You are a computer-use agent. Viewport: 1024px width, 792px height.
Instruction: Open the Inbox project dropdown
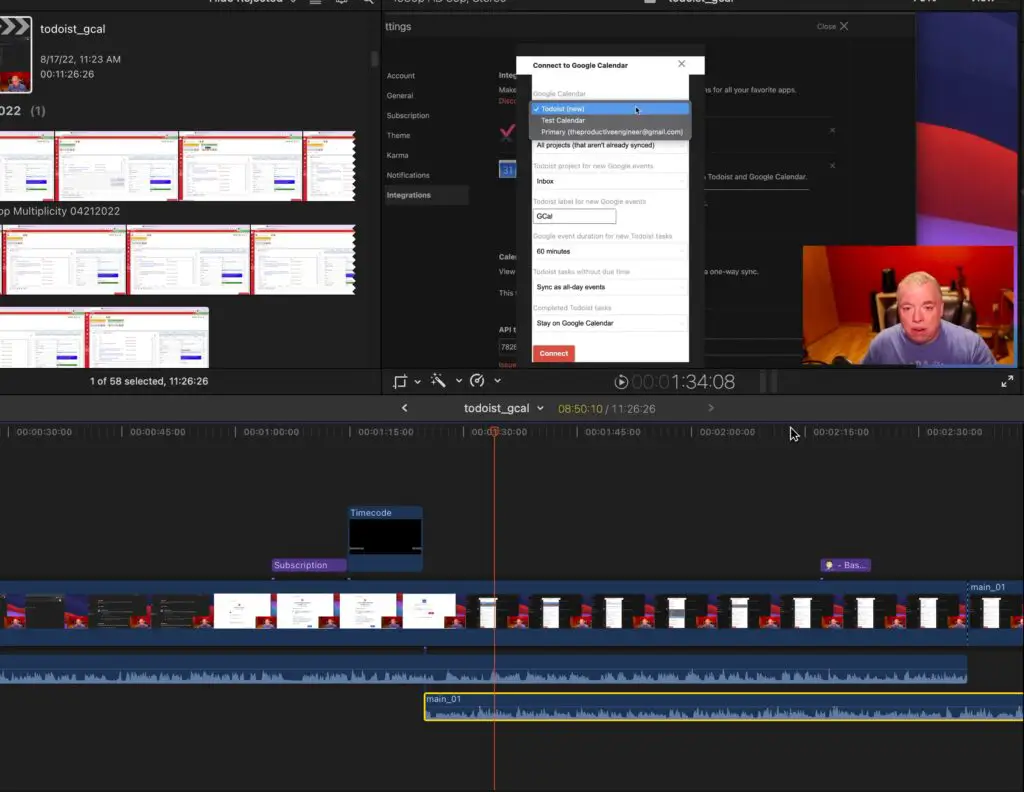click(610, 182)
